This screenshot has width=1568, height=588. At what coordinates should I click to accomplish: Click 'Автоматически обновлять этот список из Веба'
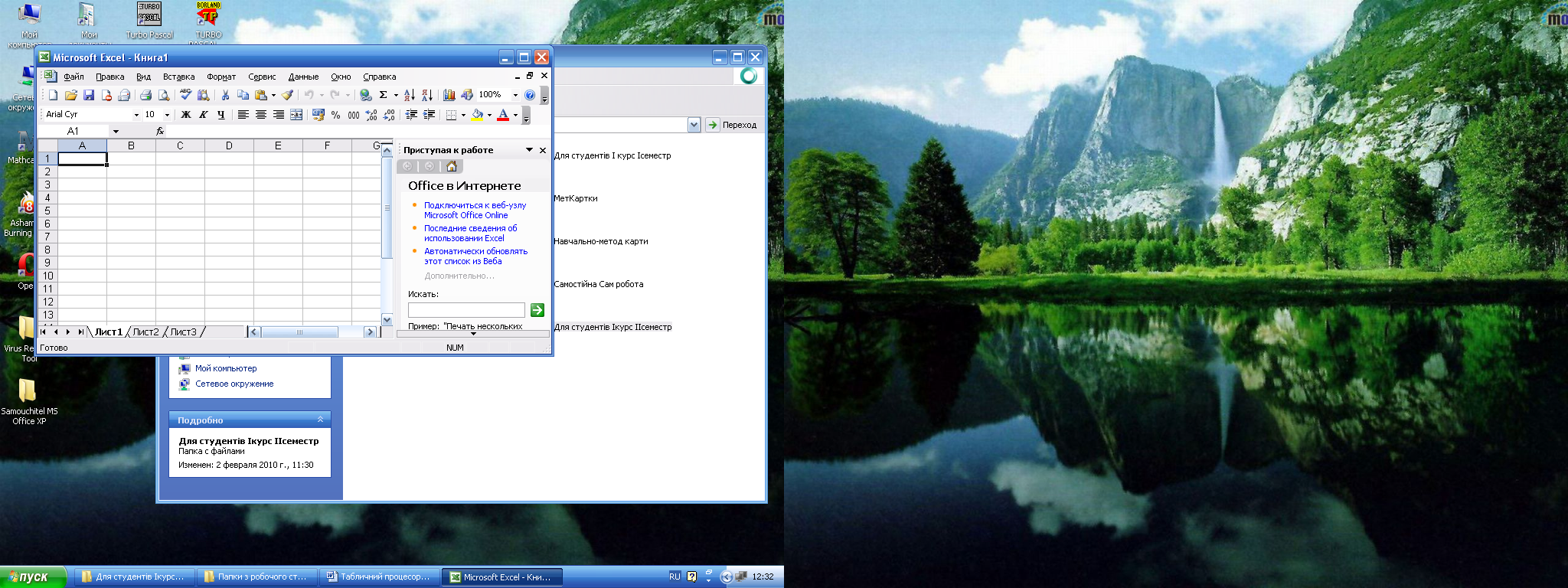click(x=475, y=256)
